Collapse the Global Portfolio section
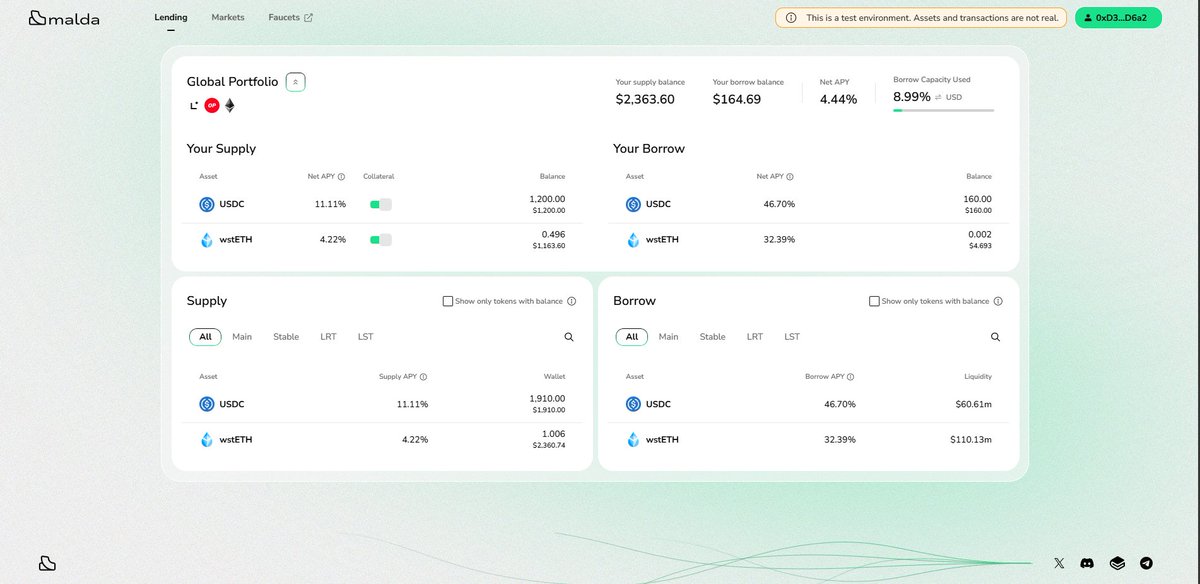1200x584 pixels. point(295,82)
